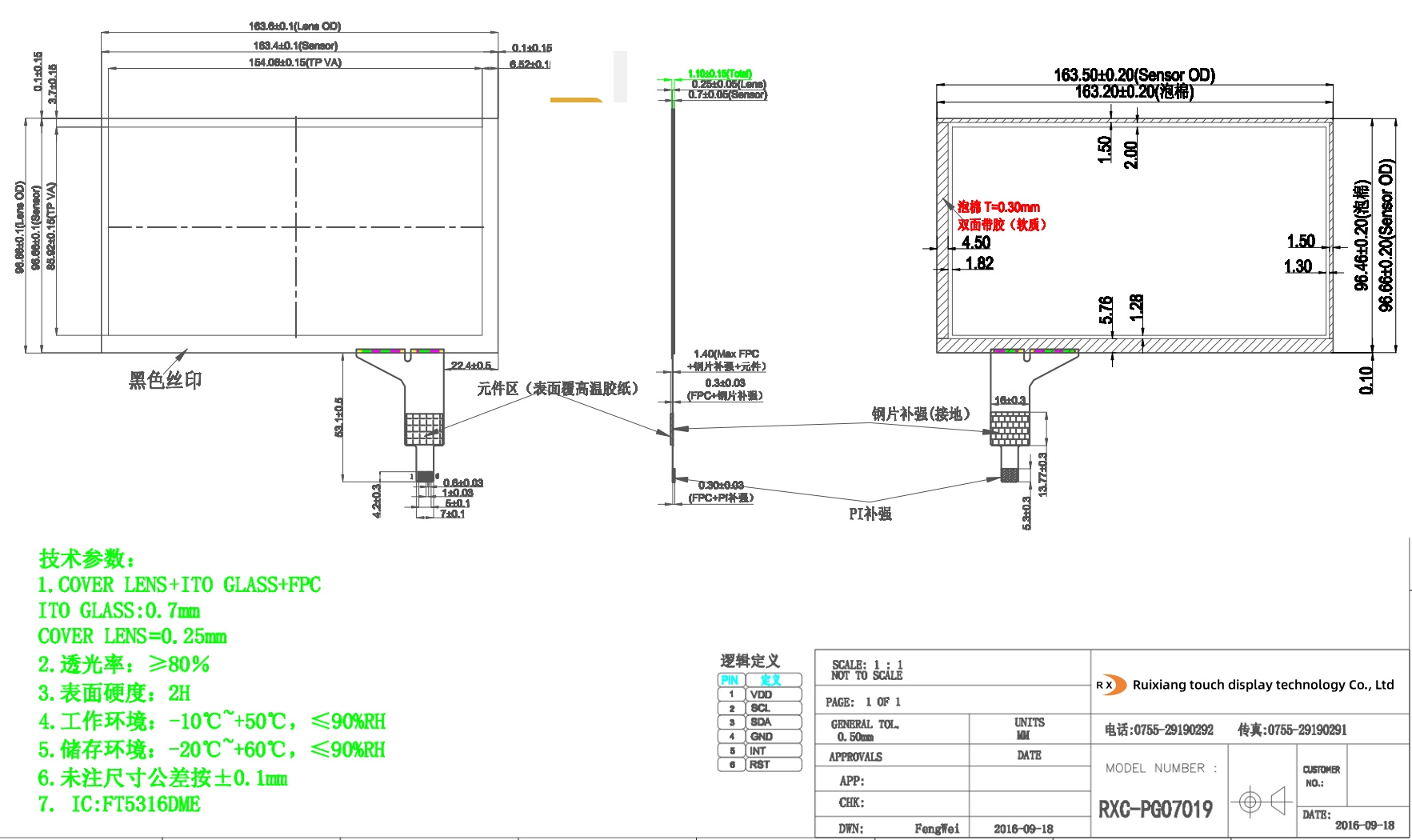
Task: Click the 1.28 vertical dimension
Action: click(1136, 308)
